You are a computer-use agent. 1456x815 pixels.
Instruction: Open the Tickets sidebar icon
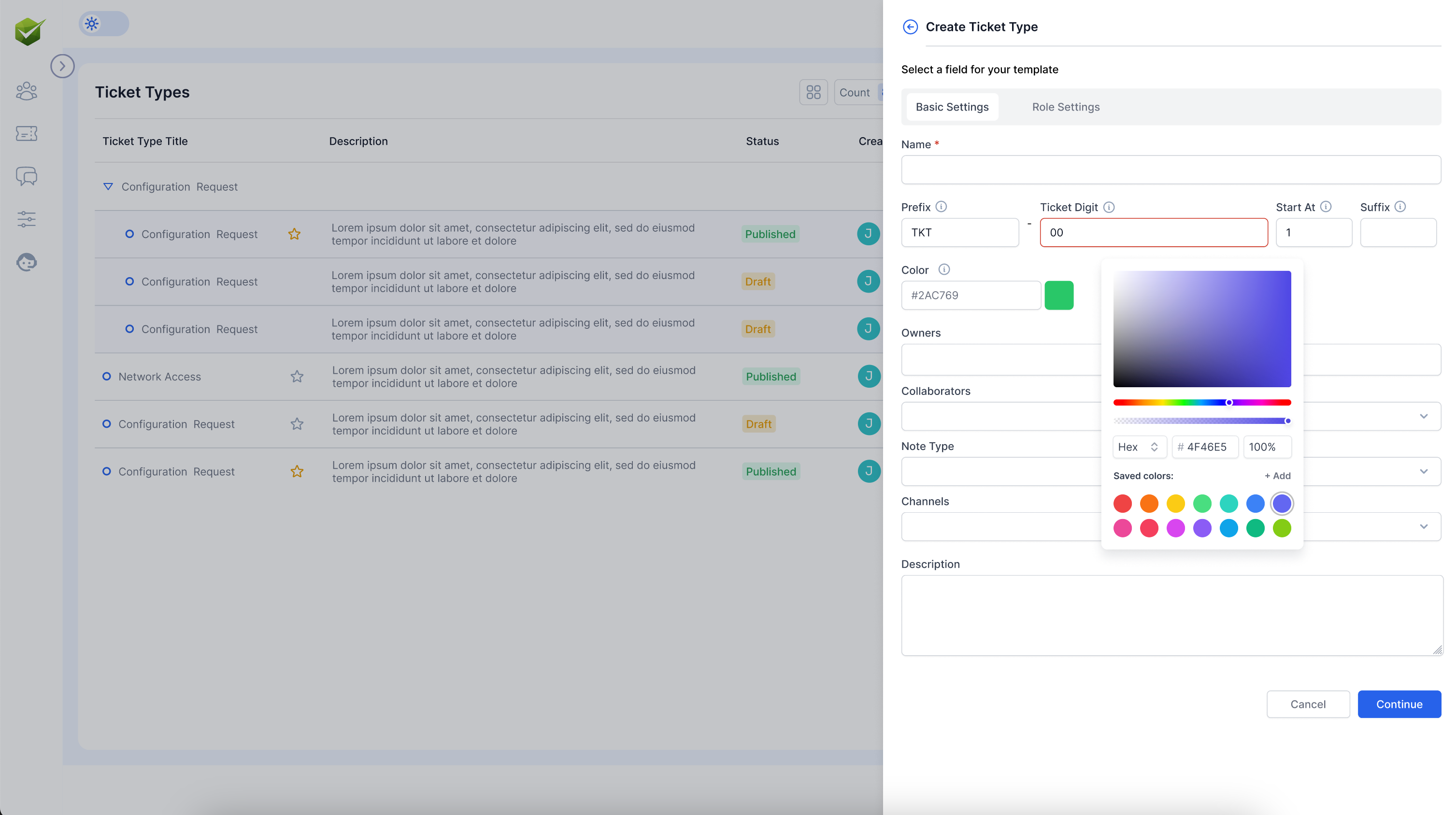[x=27, y=133]
